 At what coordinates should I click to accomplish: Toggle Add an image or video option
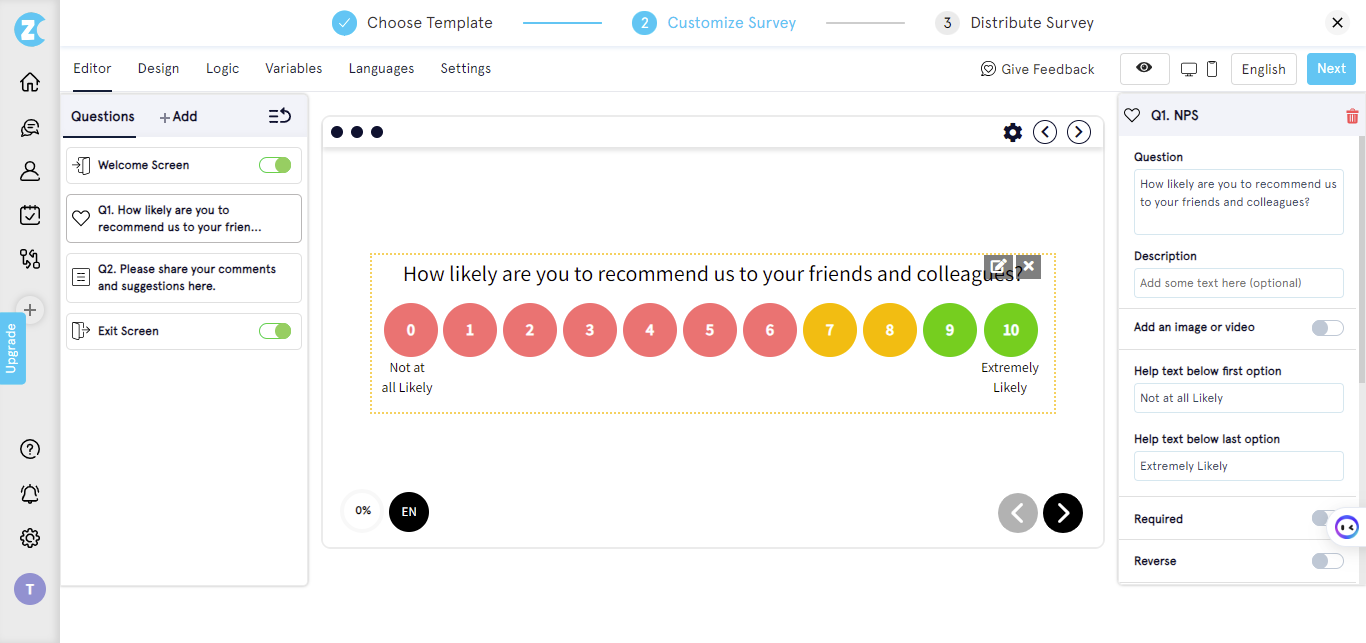click(1327, 327)
